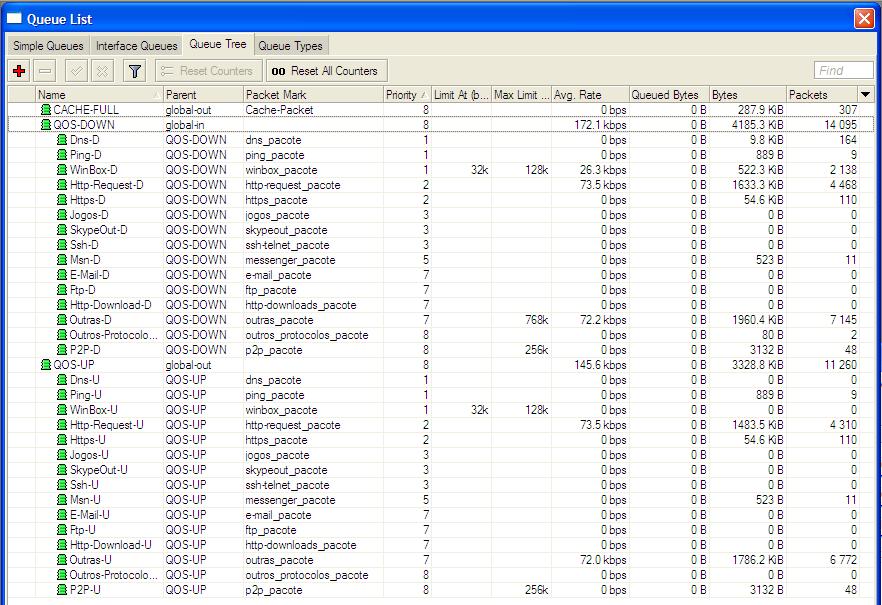Click the Reset Counters button
This screenshot has height=605, width=882.
click(209, 71)
